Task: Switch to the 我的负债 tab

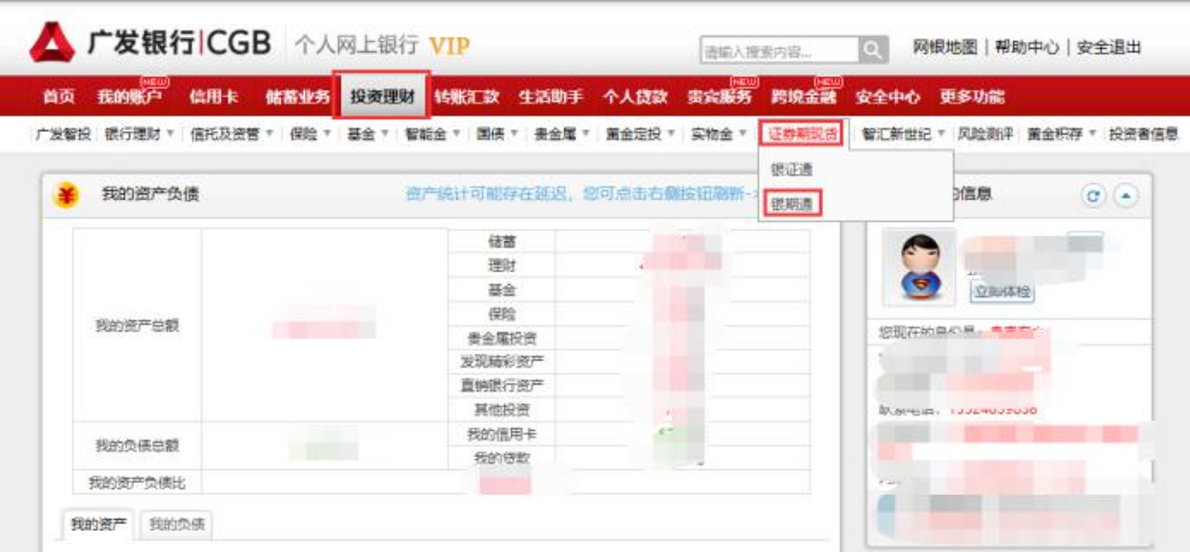Action: [x=176, y=524]
